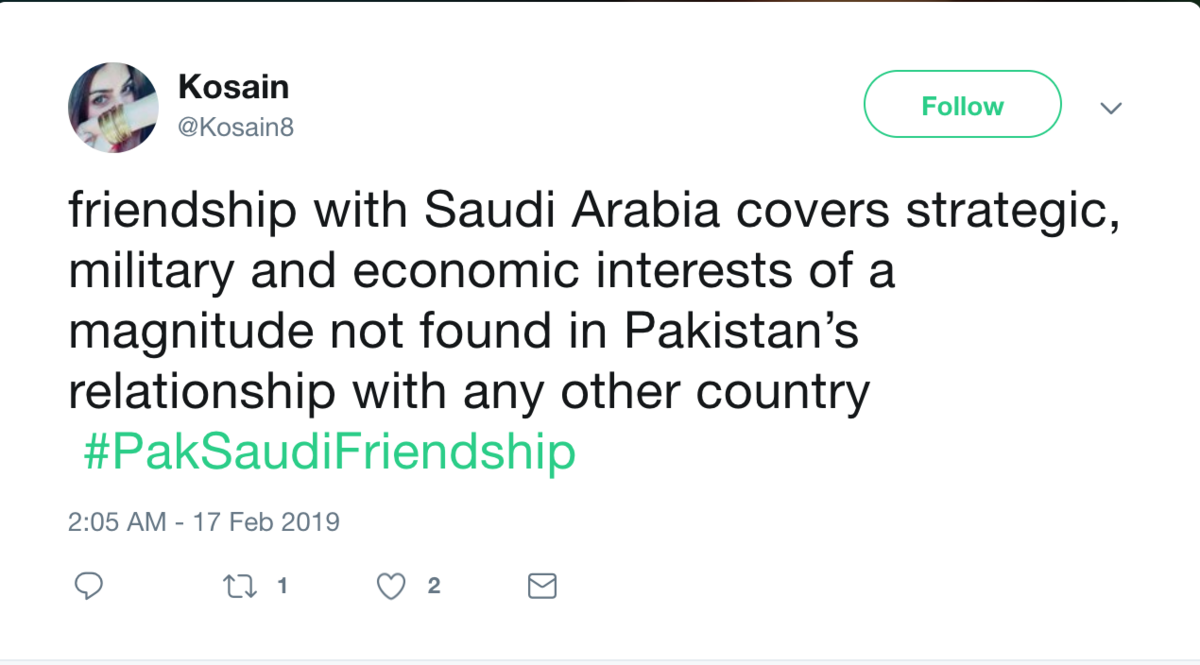Click the reply speech bubble icon

(89, 586)
